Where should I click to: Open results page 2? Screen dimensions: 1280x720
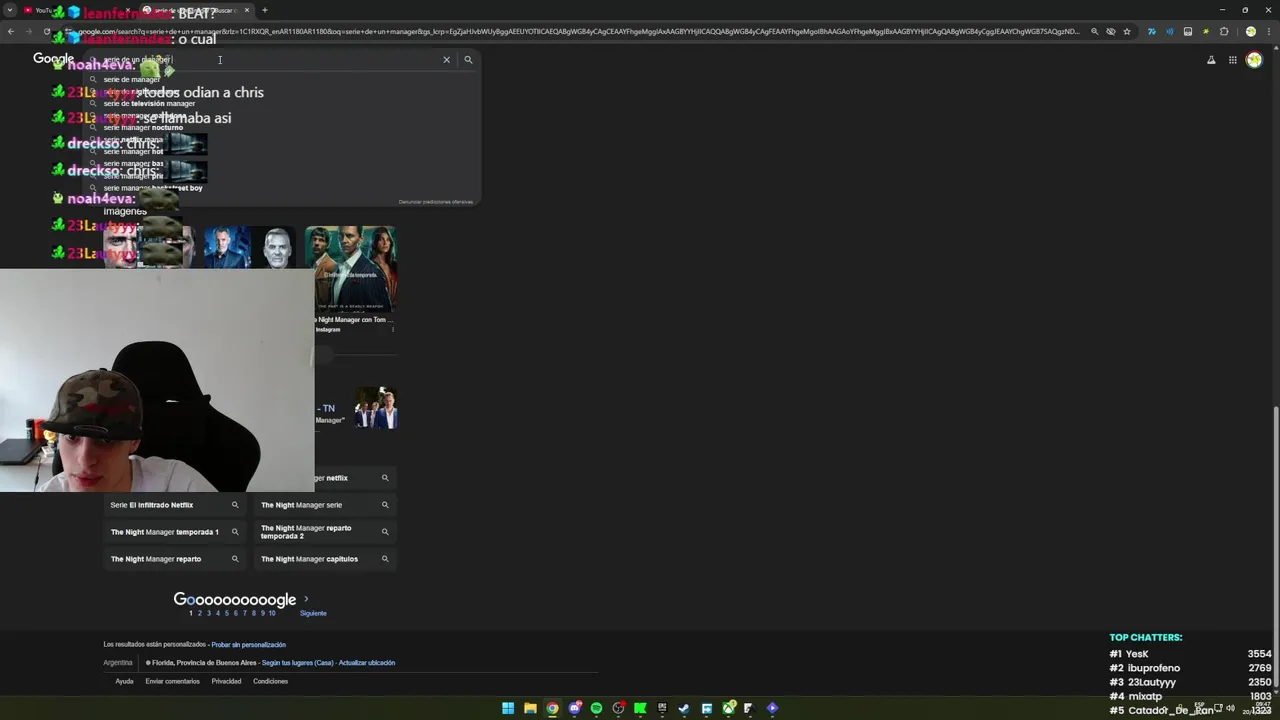click(x=199, y=613)
